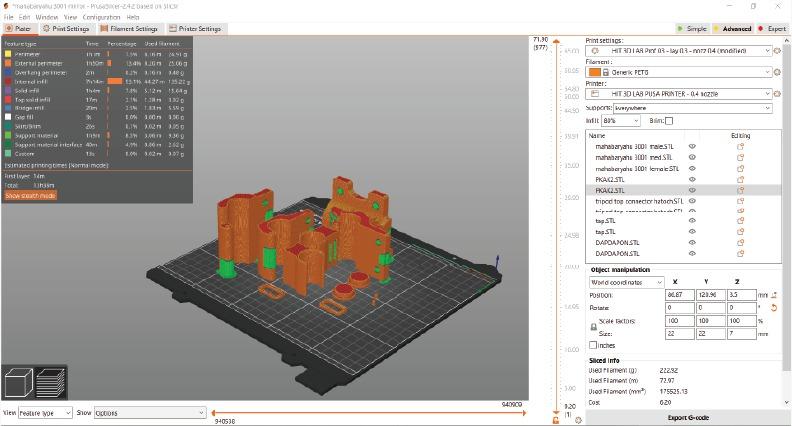This screenshot has height=426, width=792.
Task: Toggle visibility of first tap.STL
Action: 692,221
